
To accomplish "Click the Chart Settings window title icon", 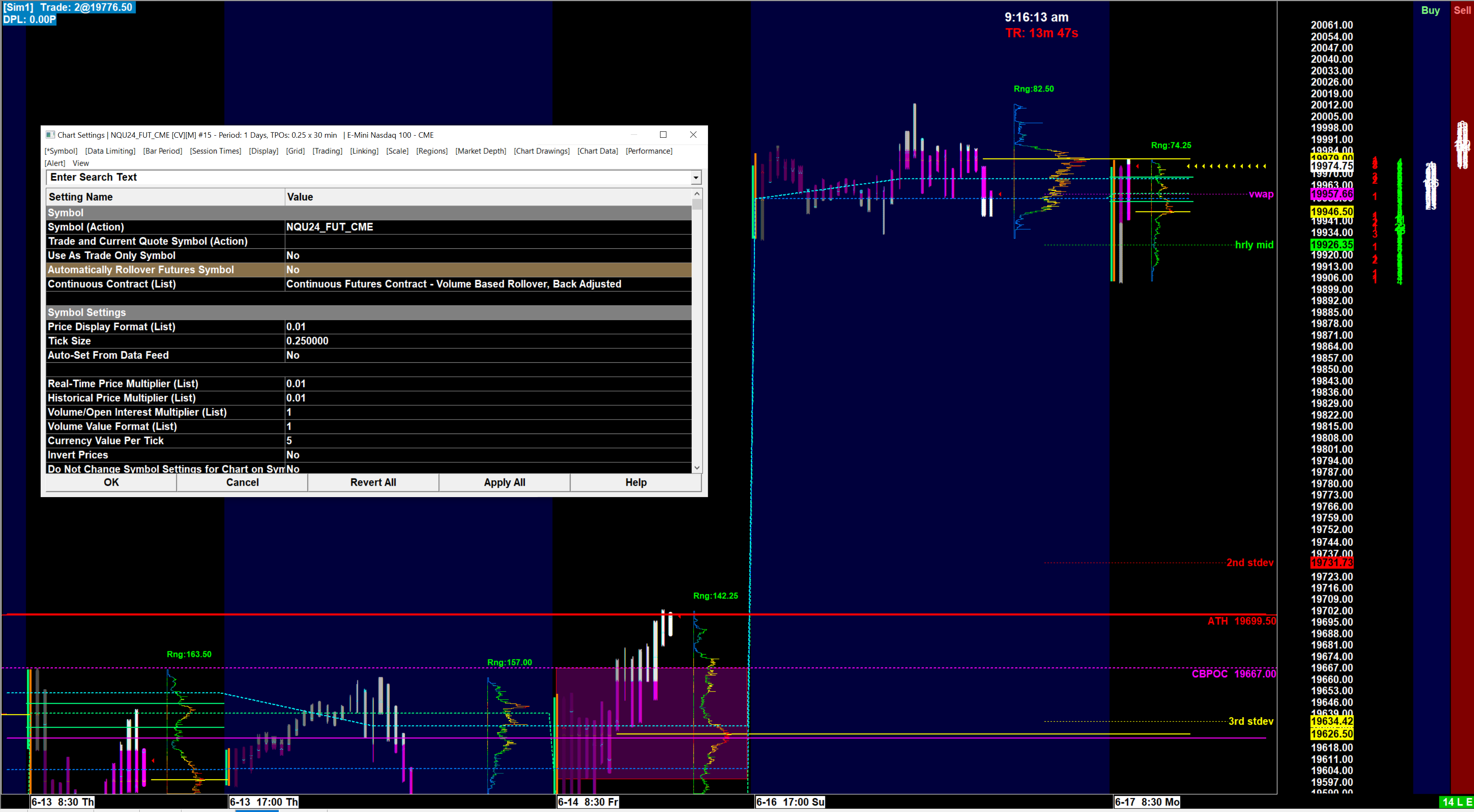I will [50, 135].
